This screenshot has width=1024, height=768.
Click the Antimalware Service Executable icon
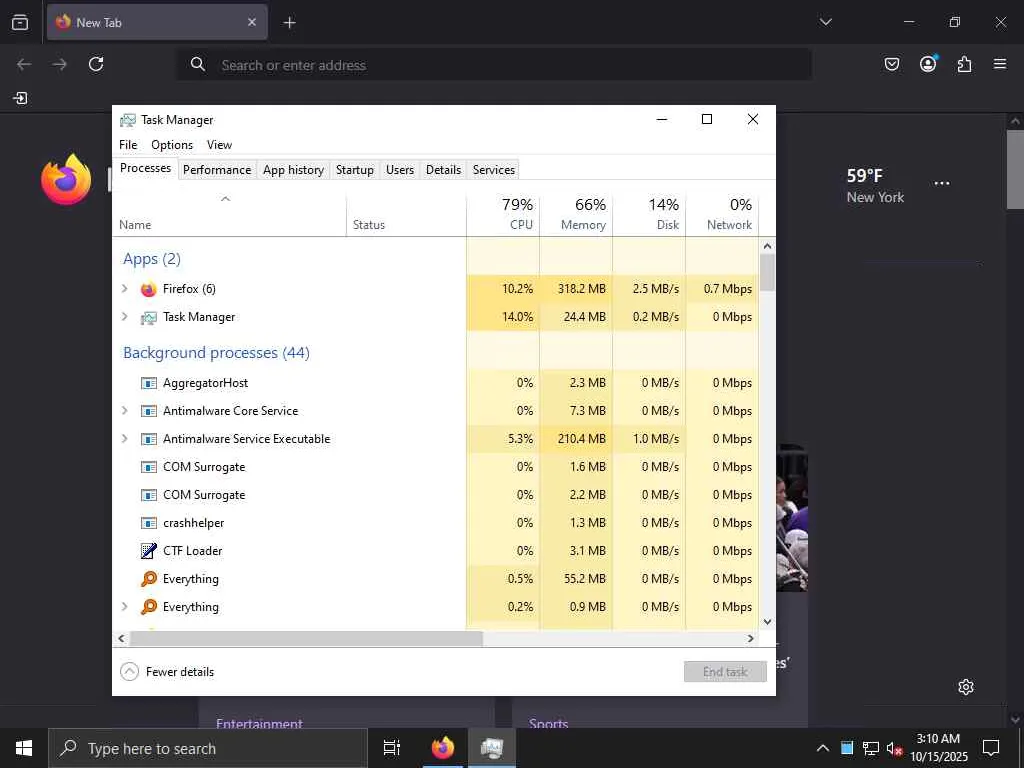tap(149, 439)
